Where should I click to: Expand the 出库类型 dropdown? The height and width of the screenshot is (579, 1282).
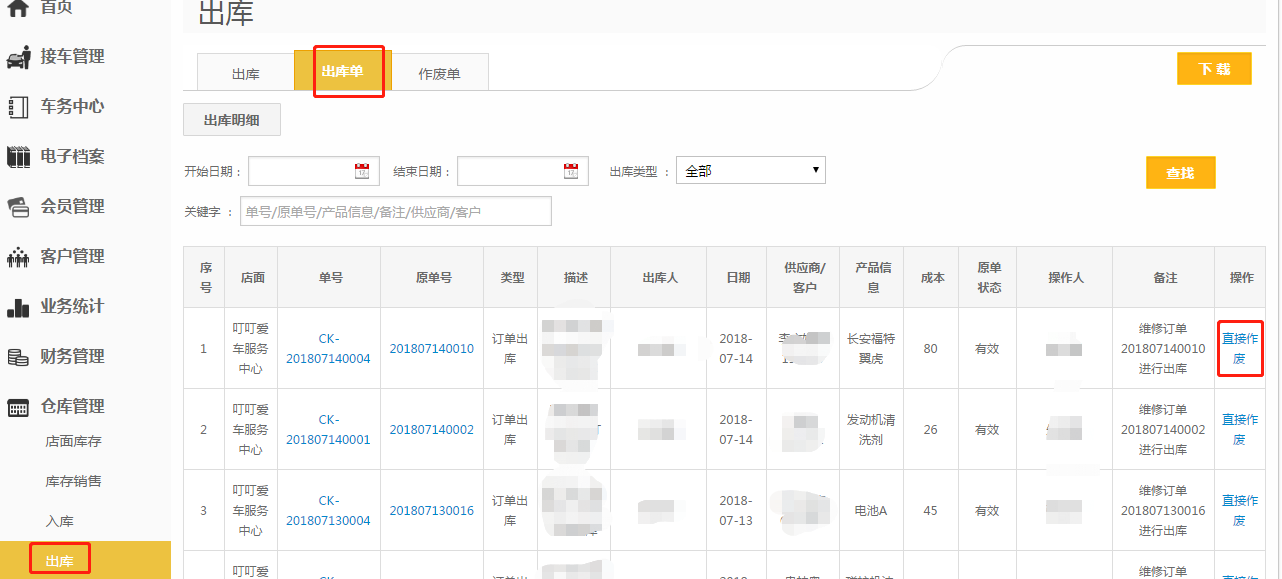750,171
